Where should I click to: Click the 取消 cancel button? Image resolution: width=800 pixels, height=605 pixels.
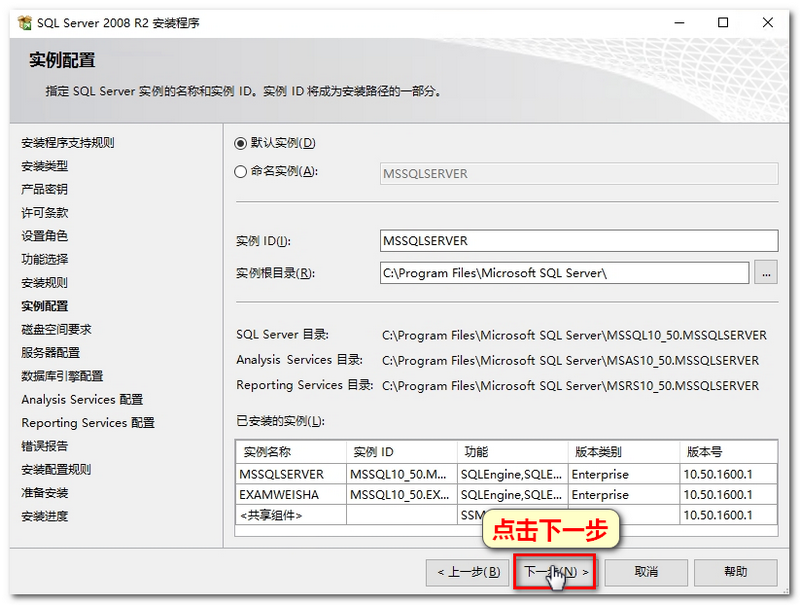click(x=645, y=572)
